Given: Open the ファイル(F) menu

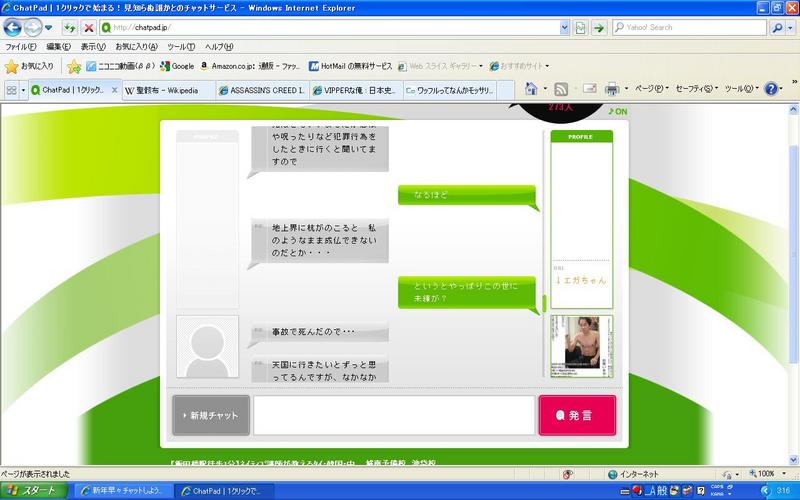Looking at the screenshot, I should coord(20,46).
